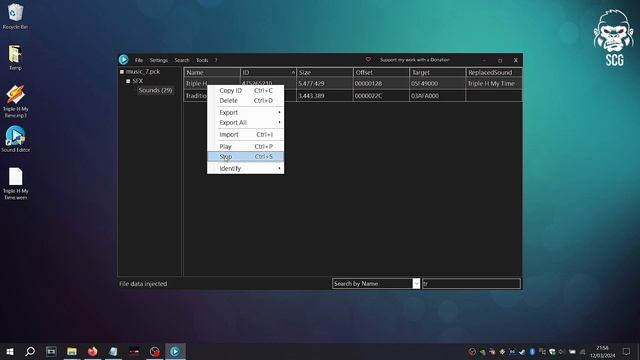Viewport: 640px width, 360px height.
Task: Open the Export submenu
Action: click(x=246, y=112)
